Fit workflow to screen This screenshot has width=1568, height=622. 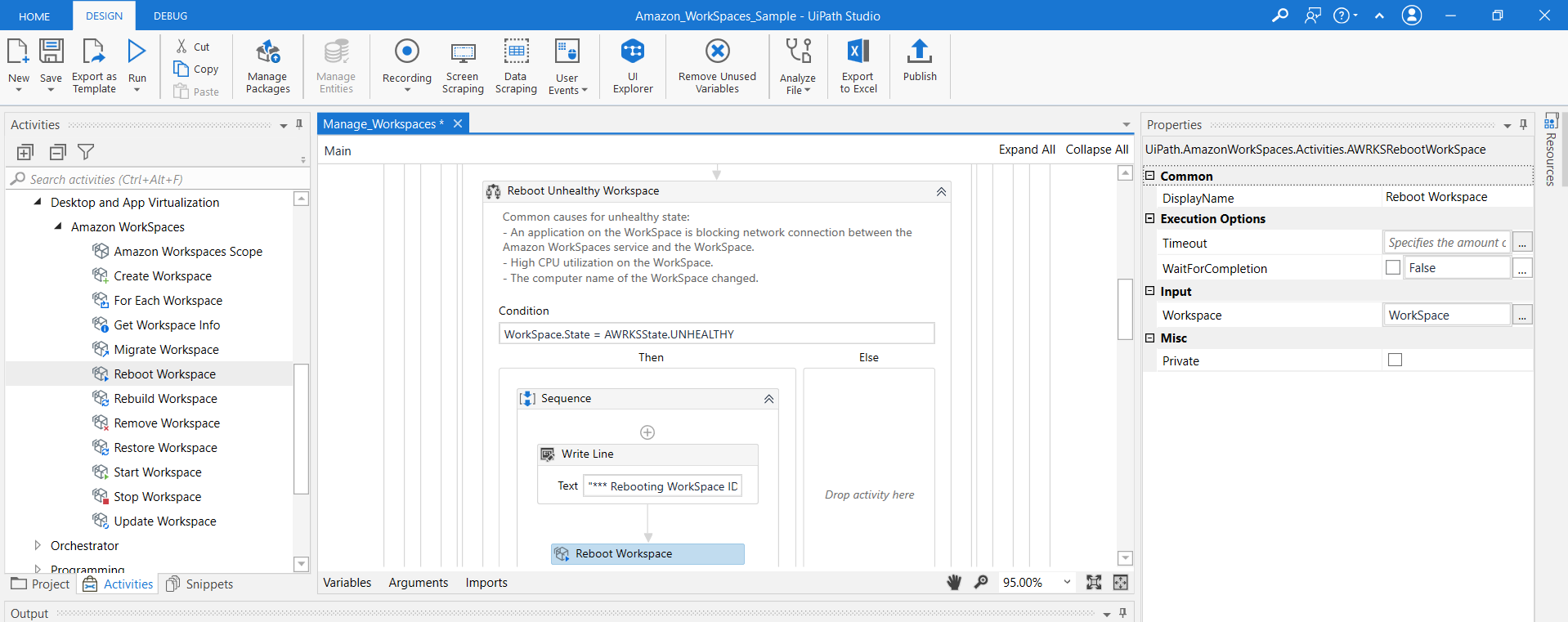pos(1094,582)
